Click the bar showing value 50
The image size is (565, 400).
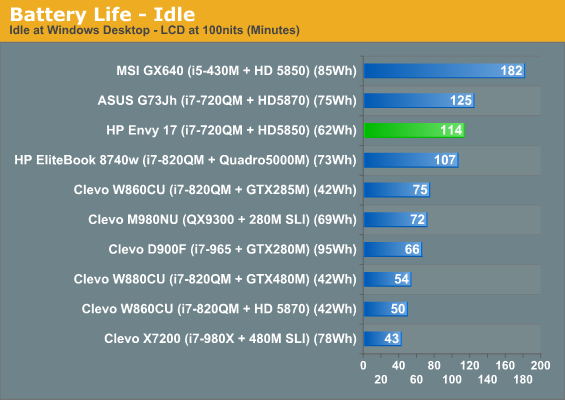tap(386, 309)
